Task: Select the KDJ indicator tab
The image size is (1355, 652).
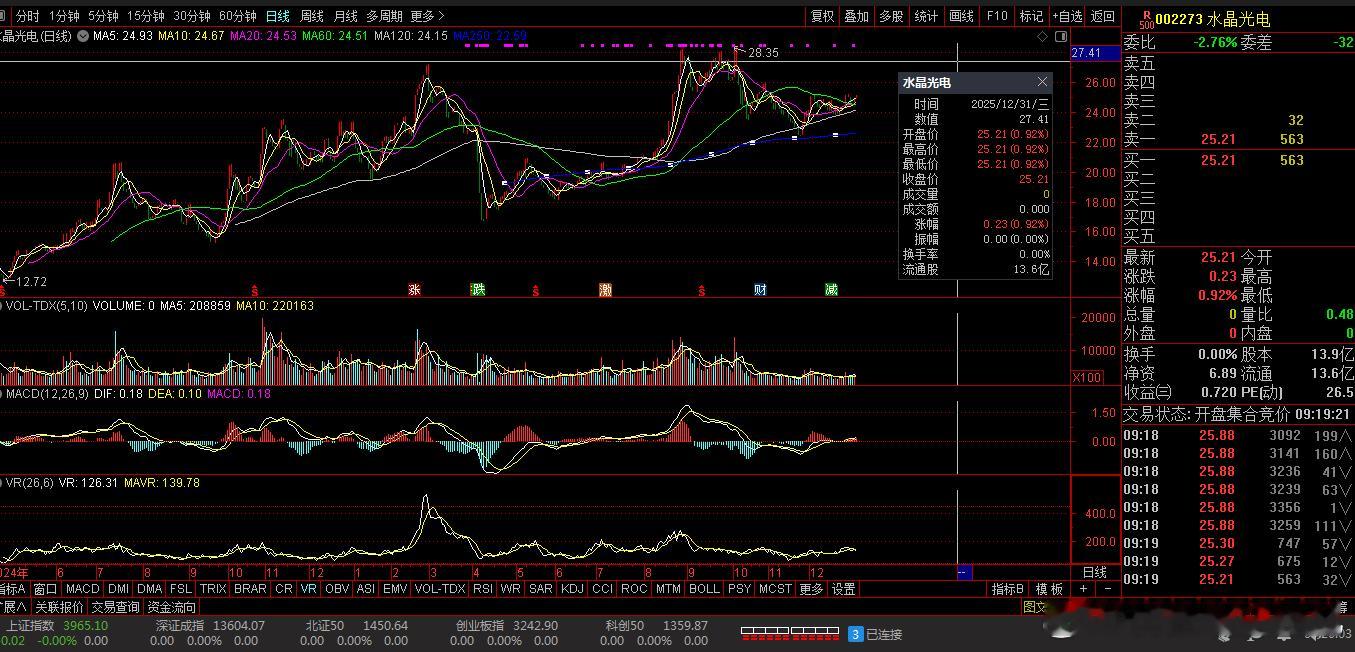Action: pos(571,589)
